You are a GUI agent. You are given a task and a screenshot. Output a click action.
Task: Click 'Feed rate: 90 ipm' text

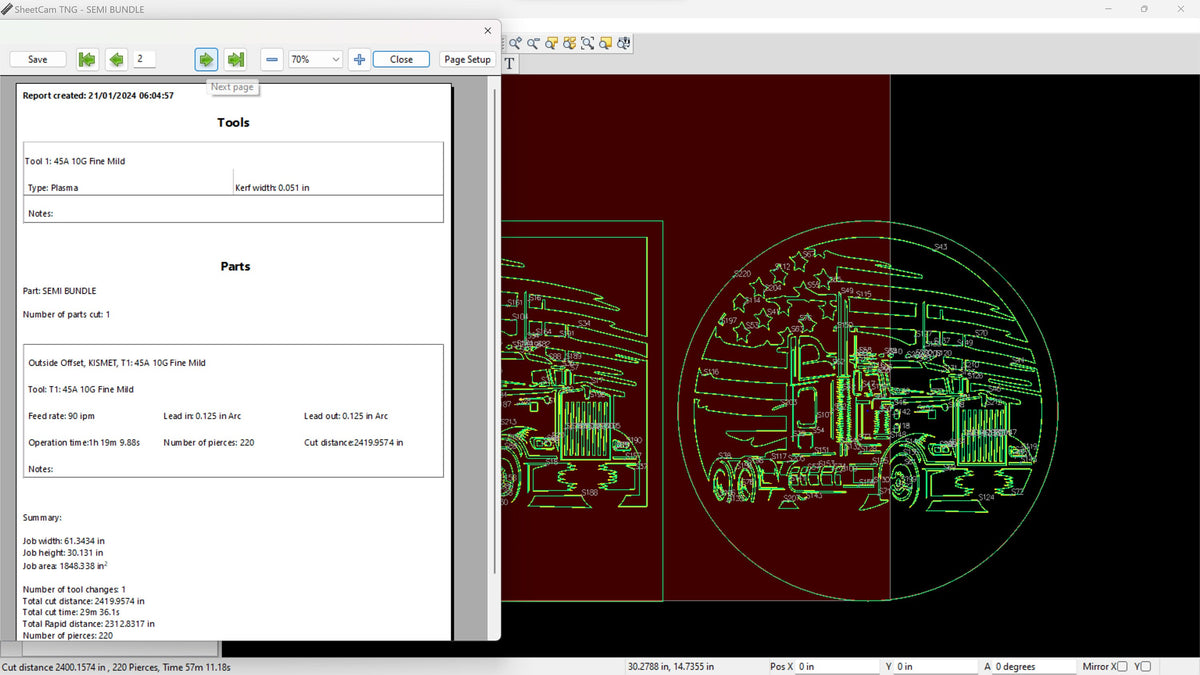pos(62,416)
